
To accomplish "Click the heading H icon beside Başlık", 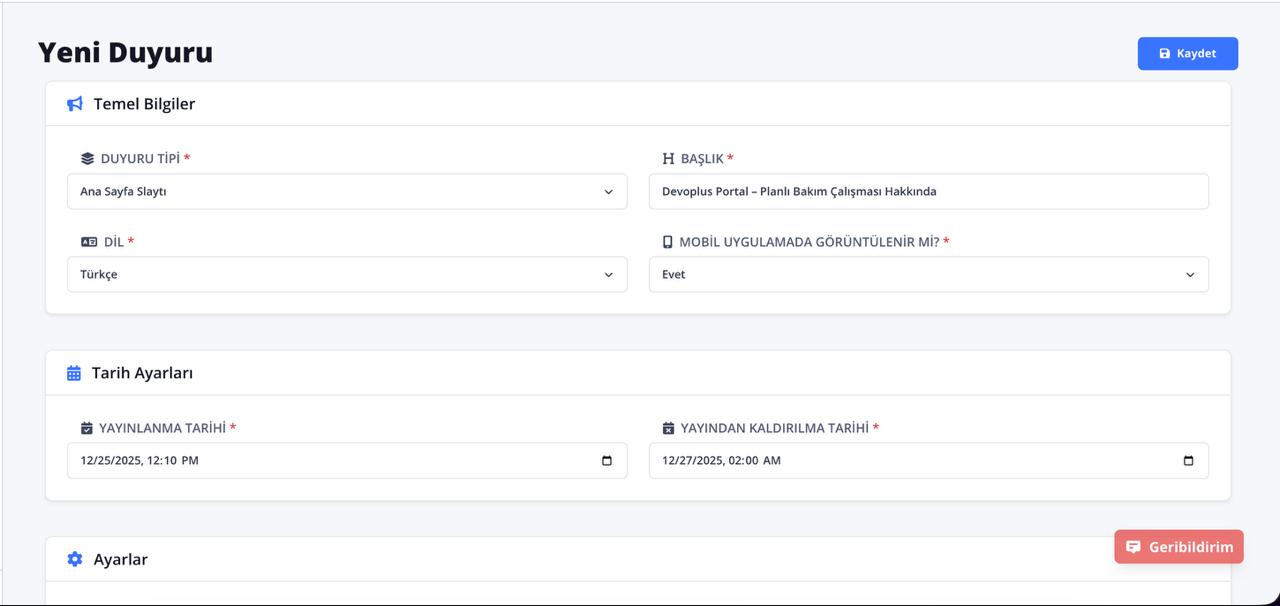I will tap(669, 159).
